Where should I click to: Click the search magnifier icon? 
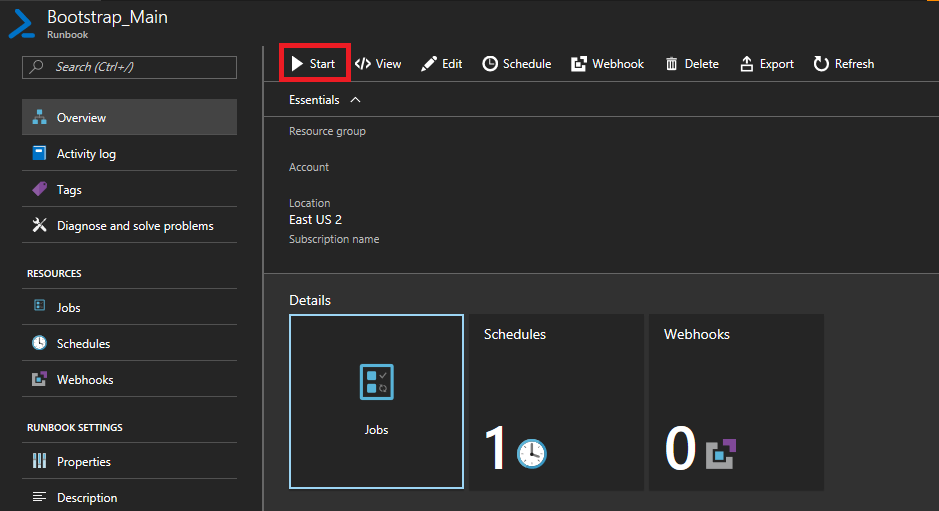coord(37,66)
